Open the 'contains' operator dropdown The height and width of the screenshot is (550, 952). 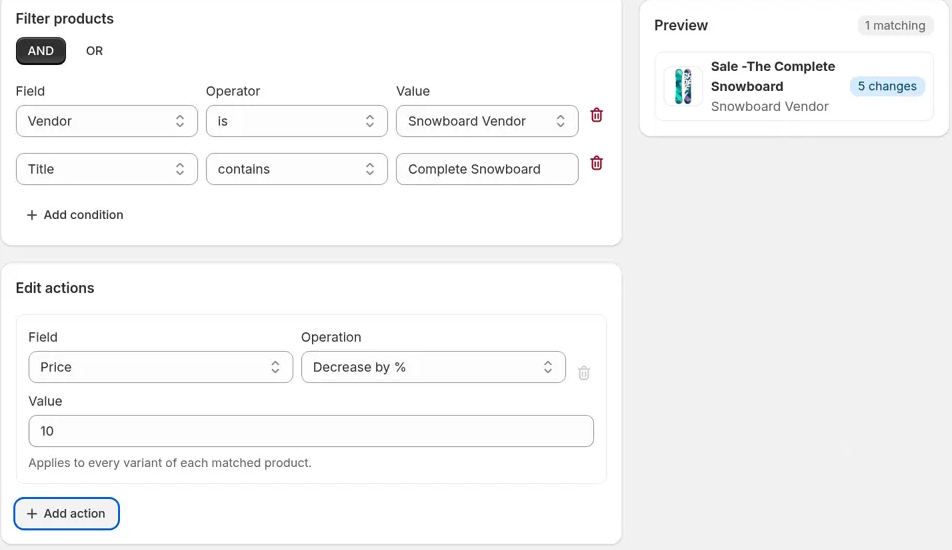tap(296, 169)
